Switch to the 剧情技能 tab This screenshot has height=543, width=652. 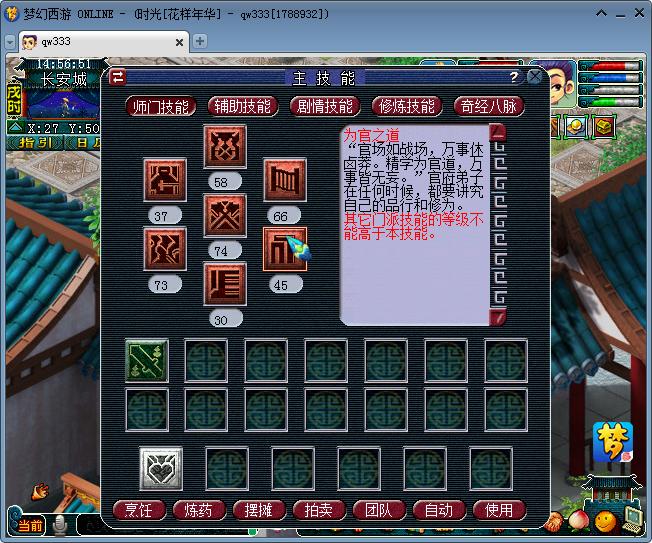324,106
